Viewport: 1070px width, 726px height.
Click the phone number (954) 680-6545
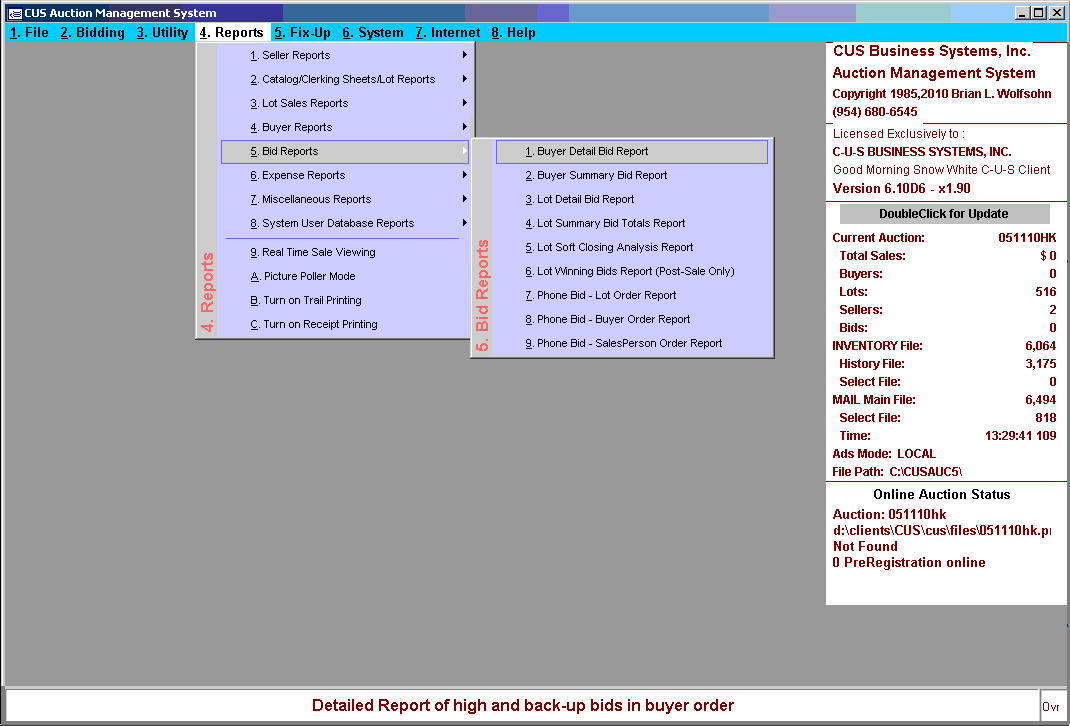(x=875, y=112)
